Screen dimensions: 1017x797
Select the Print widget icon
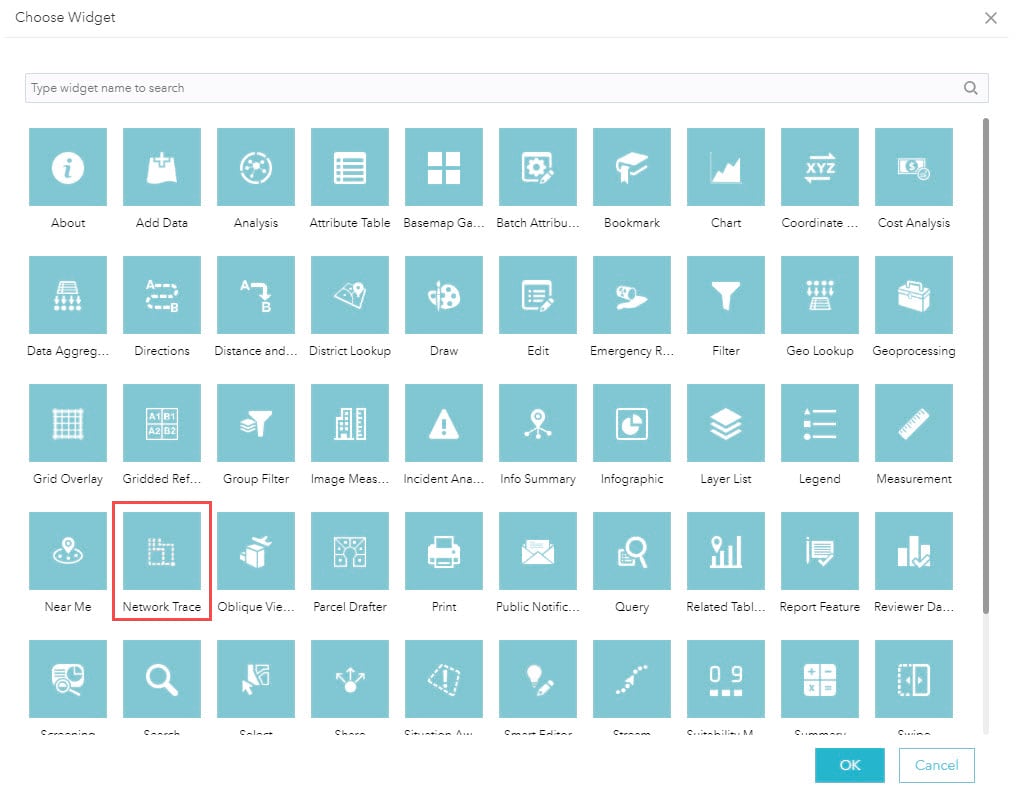[444, 551]
